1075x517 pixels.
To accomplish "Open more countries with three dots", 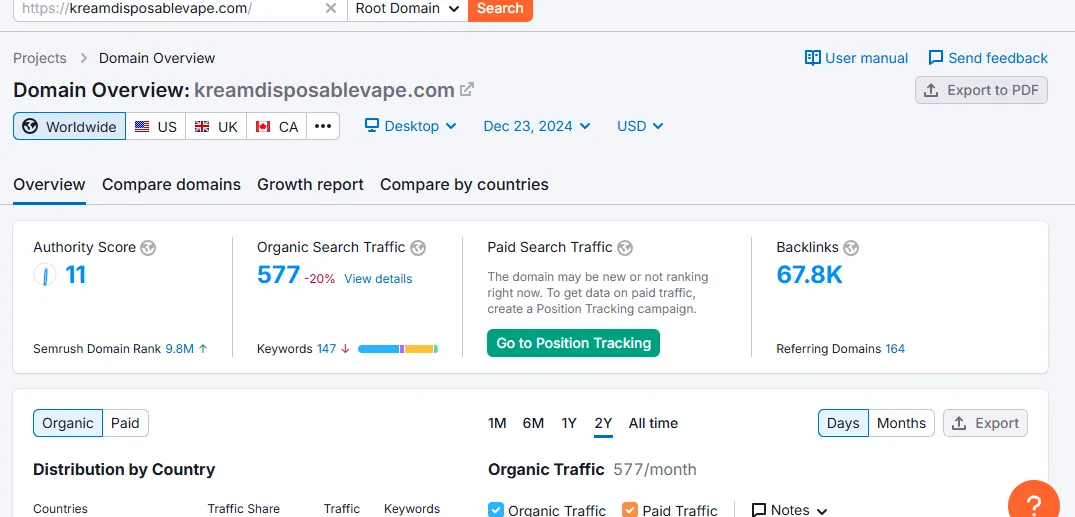I will [323, 126].
